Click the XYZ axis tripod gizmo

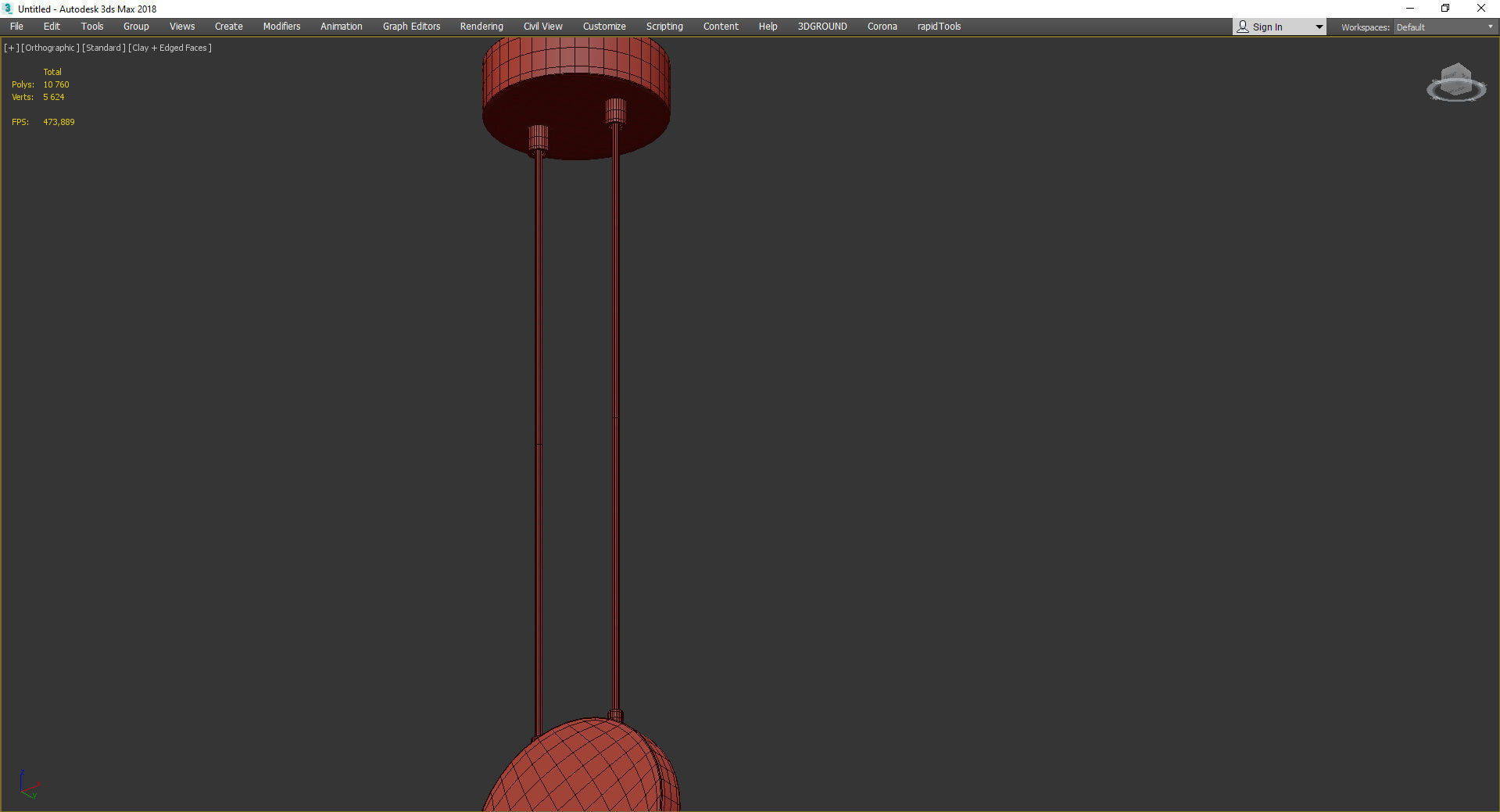point(29,785)
